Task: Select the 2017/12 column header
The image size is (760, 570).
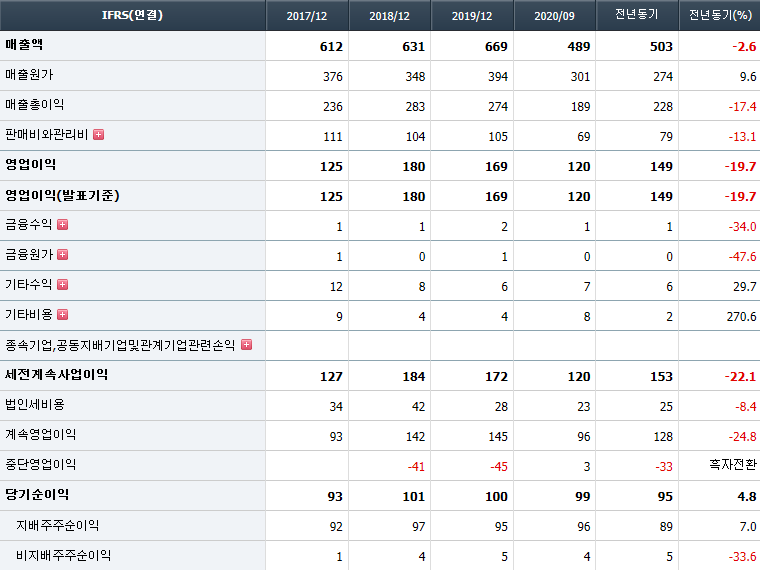Action: pyautogui.click(x=307, y=16)
